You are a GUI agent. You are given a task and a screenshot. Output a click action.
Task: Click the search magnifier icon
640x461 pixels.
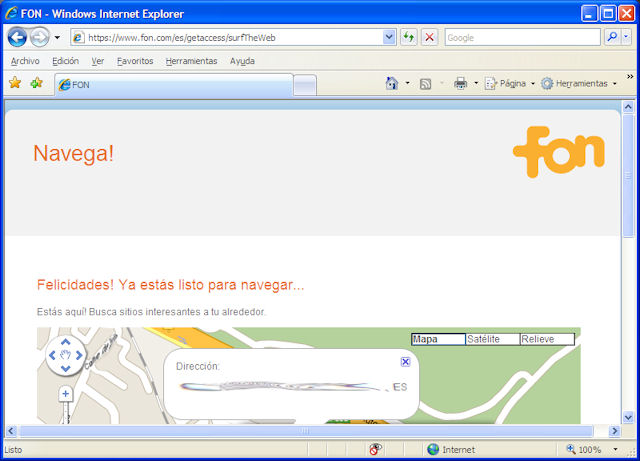pyautogui.click(x=612, y=37)
